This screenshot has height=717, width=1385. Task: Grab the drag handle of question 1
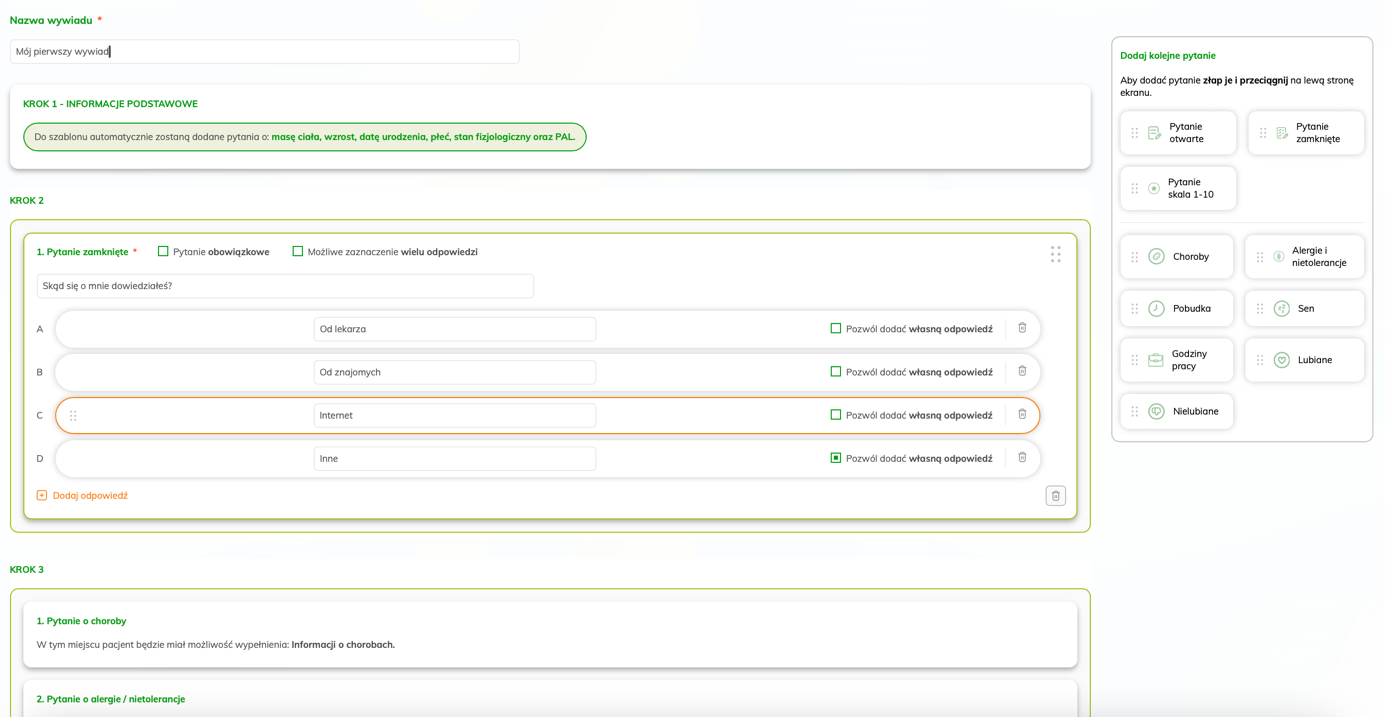1055,254
